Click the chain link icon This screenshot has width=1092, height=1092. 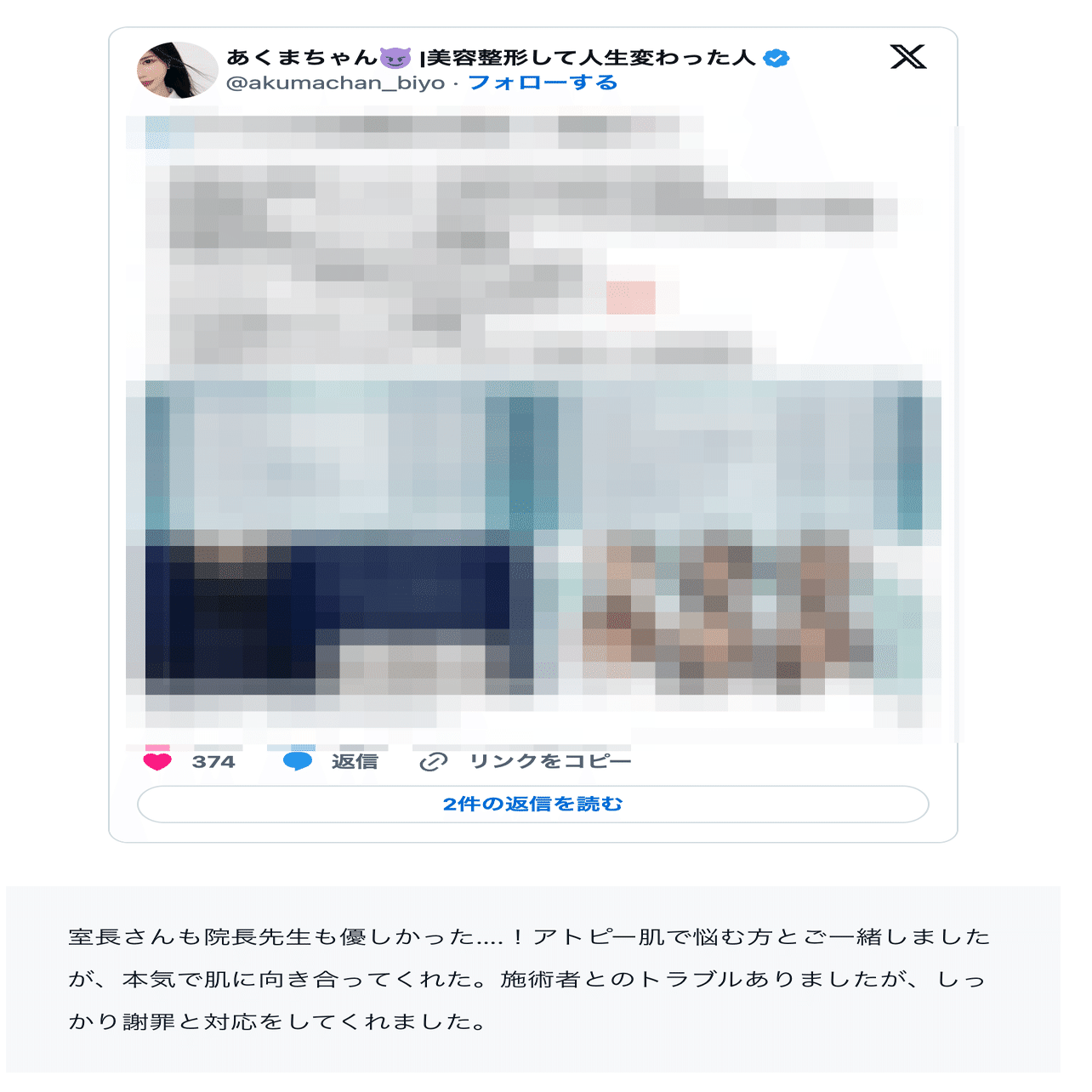tap(434, 762)
